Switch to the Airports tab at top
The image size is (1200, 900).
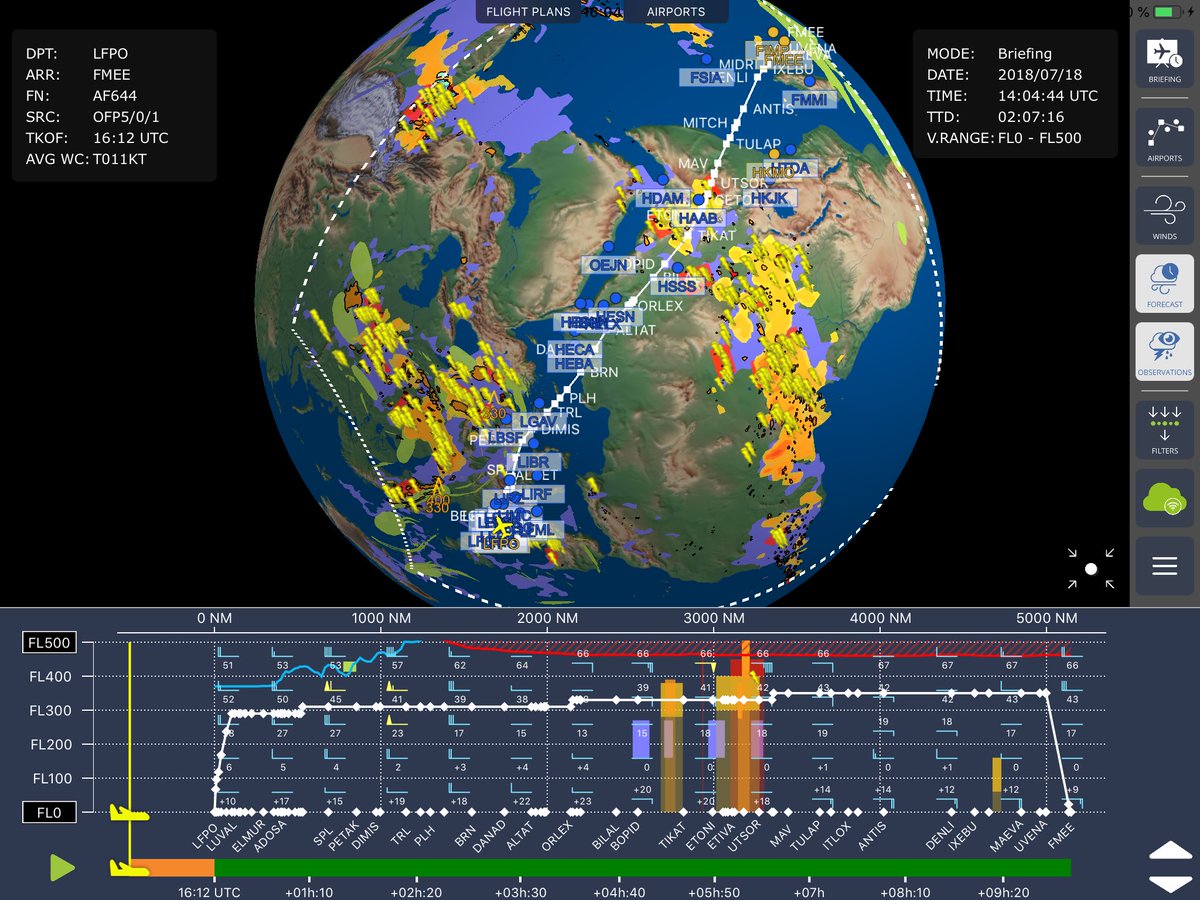[675, 12]
